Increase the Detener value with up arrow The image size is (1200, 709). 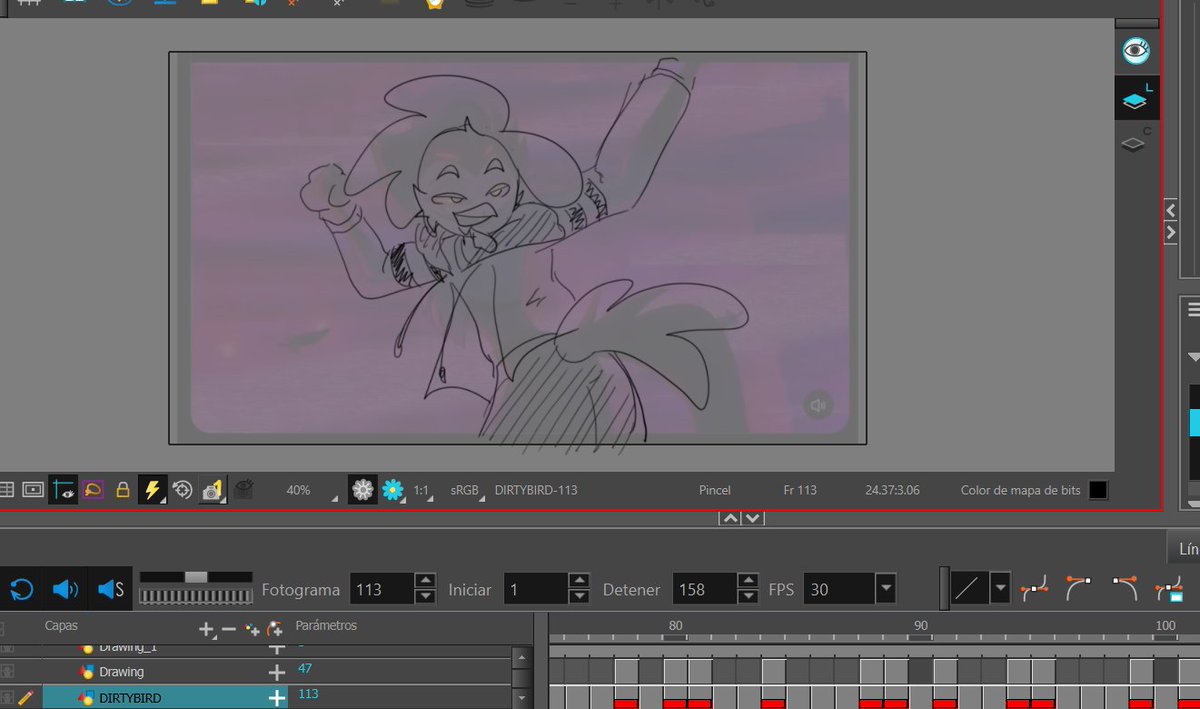pos(748,581)
